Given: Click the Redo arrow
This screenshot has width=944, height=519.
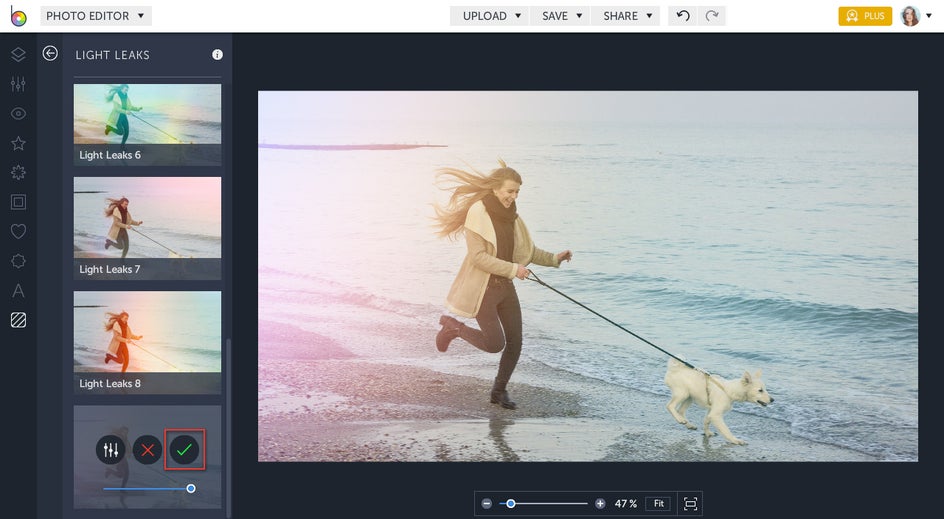Looking at the screenshot, I should coord(712,16).
